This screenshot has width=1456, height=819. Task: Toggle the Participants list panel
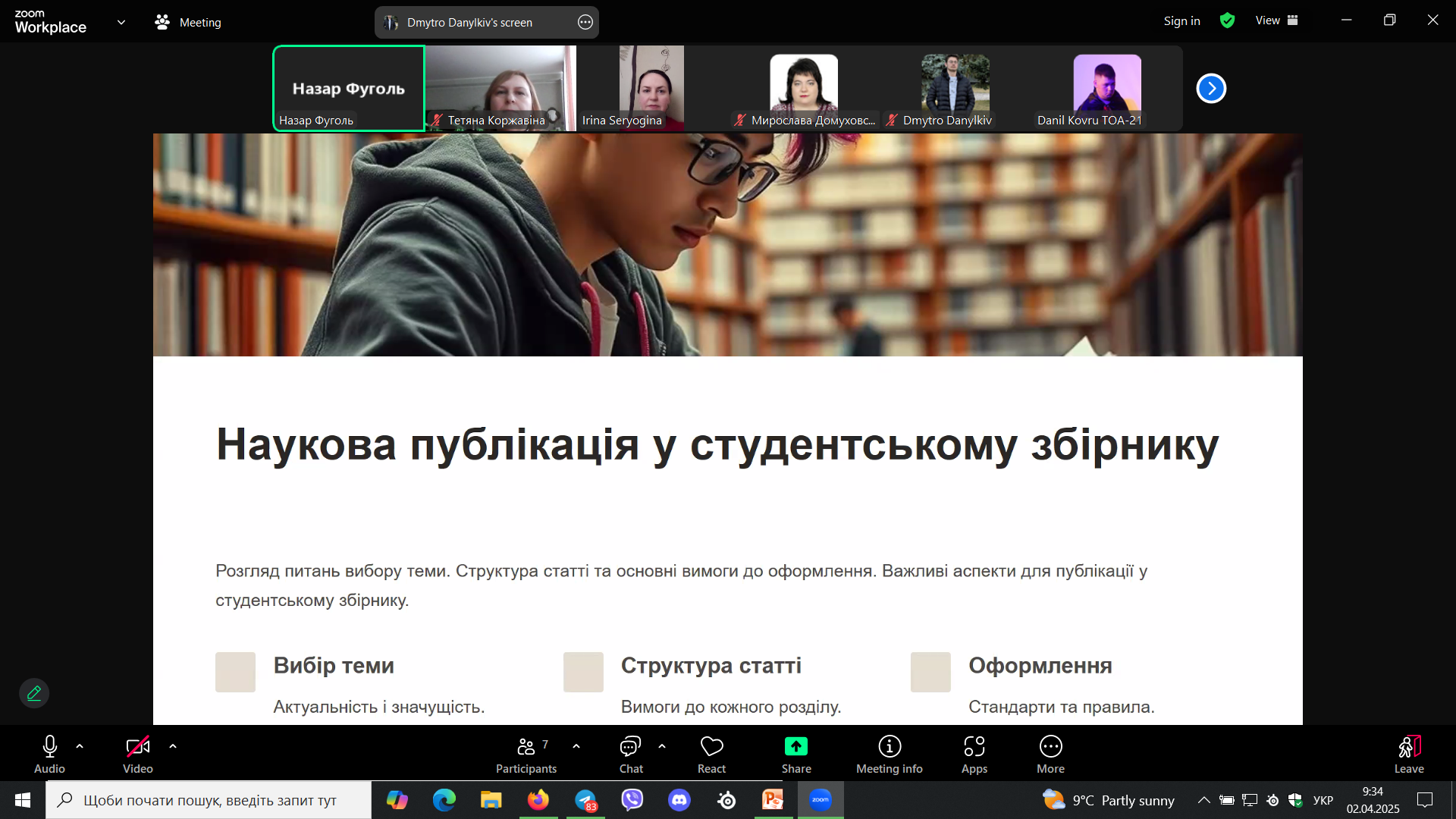click(526, 755)
